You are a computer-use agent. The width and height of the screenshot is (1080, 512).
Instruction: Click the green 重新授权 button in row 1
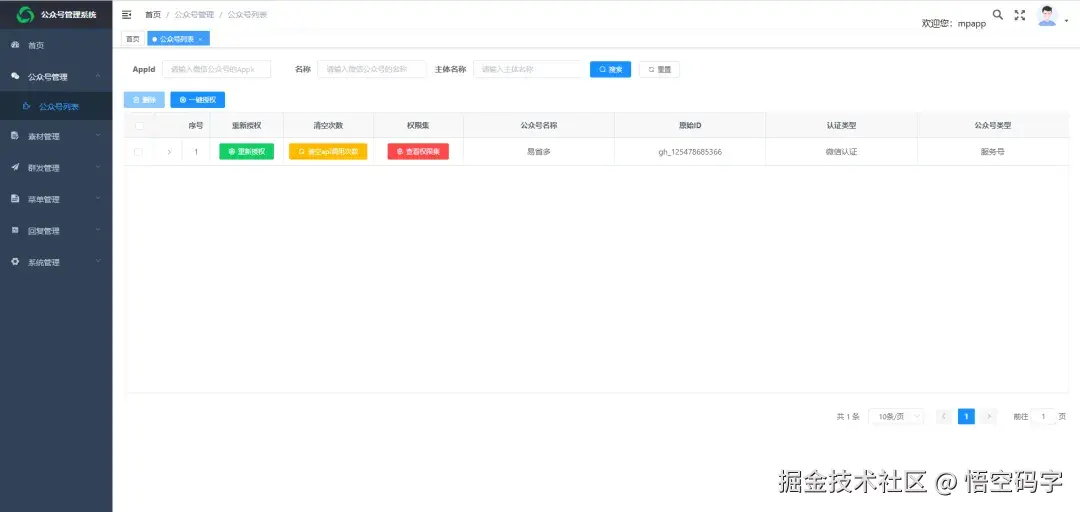point(247,152)
